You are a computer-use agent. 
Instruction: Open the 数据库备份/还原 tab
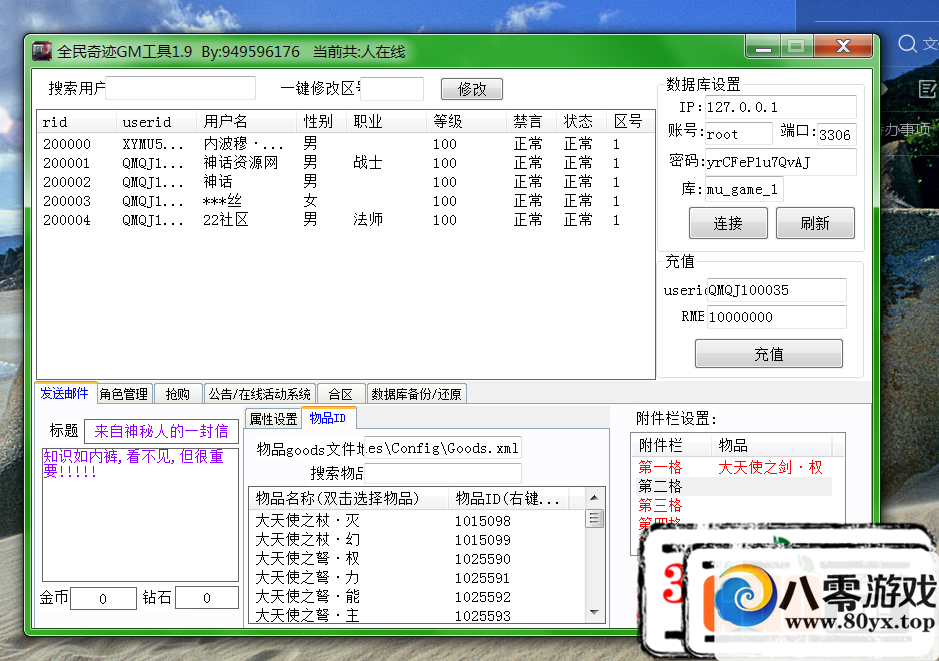[417, 394]
